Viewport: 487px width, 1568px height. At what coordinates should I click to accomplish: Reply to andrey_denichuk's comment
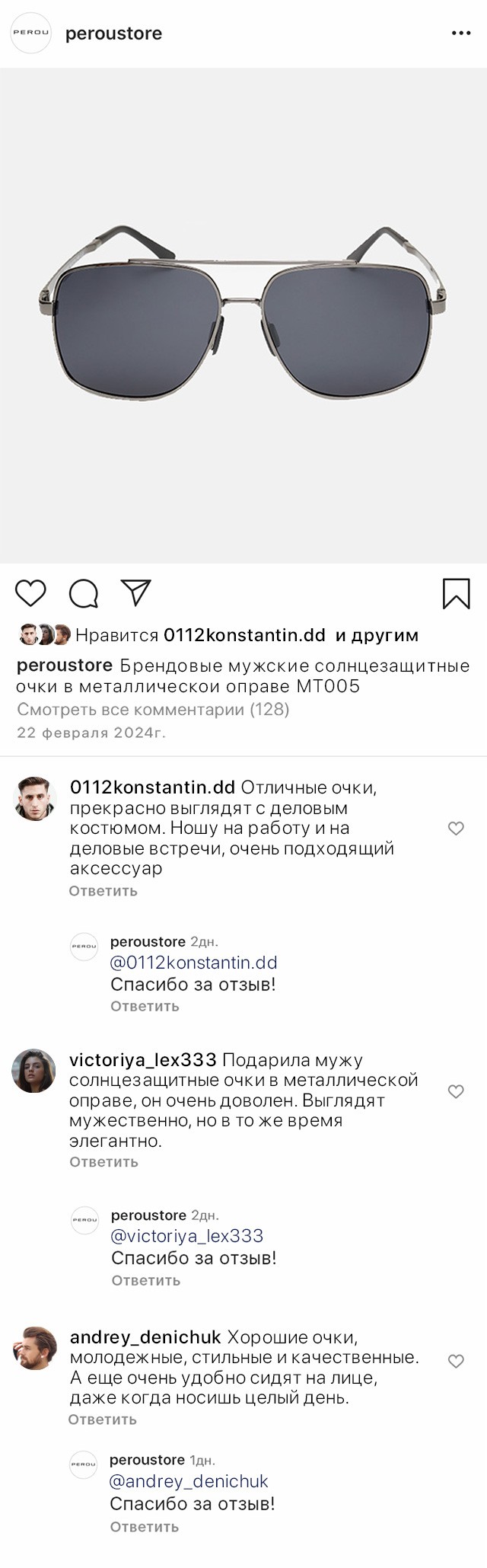[x=102, y=1420]
